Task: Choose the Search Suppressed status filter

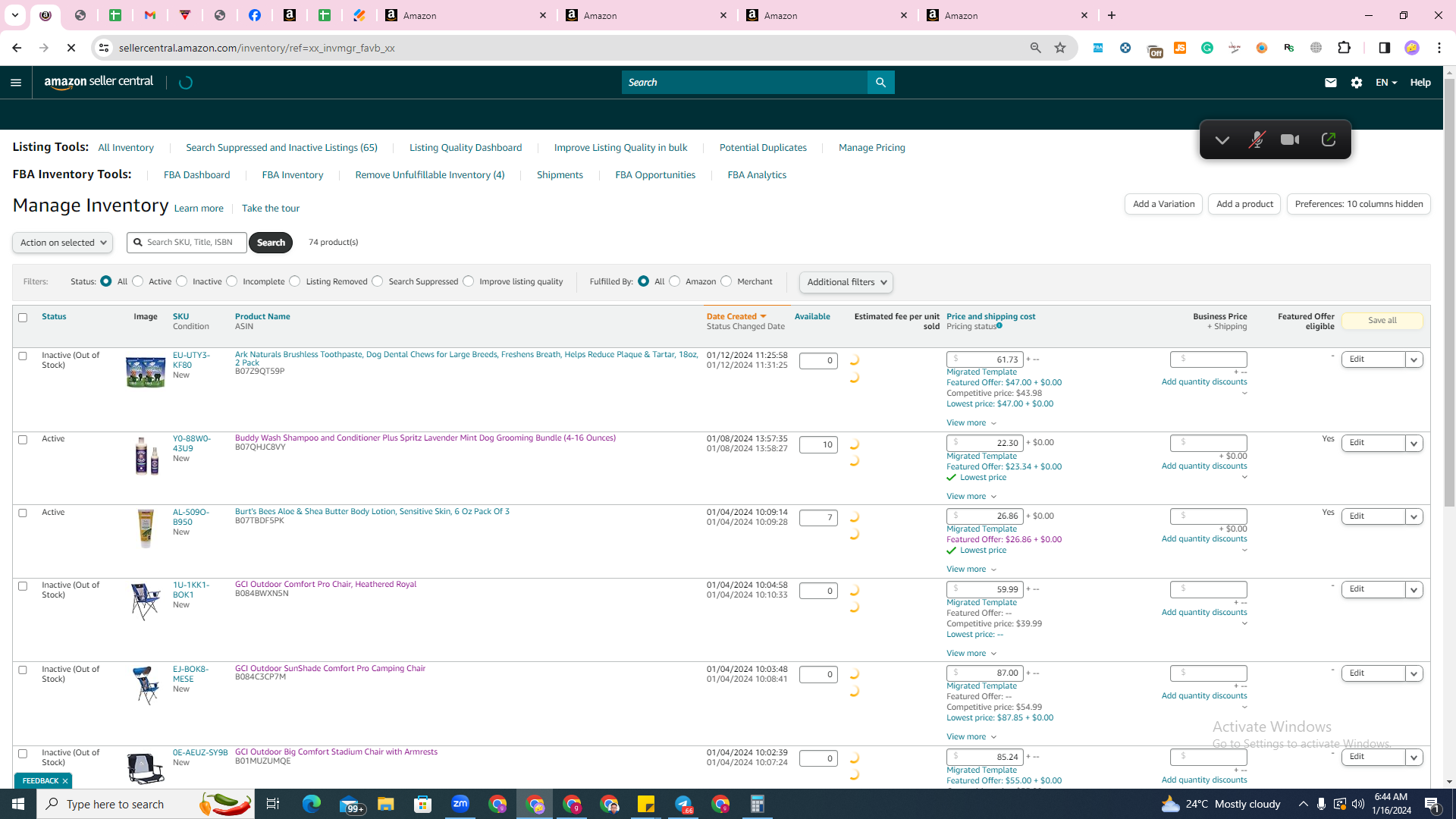Action: 378,281
